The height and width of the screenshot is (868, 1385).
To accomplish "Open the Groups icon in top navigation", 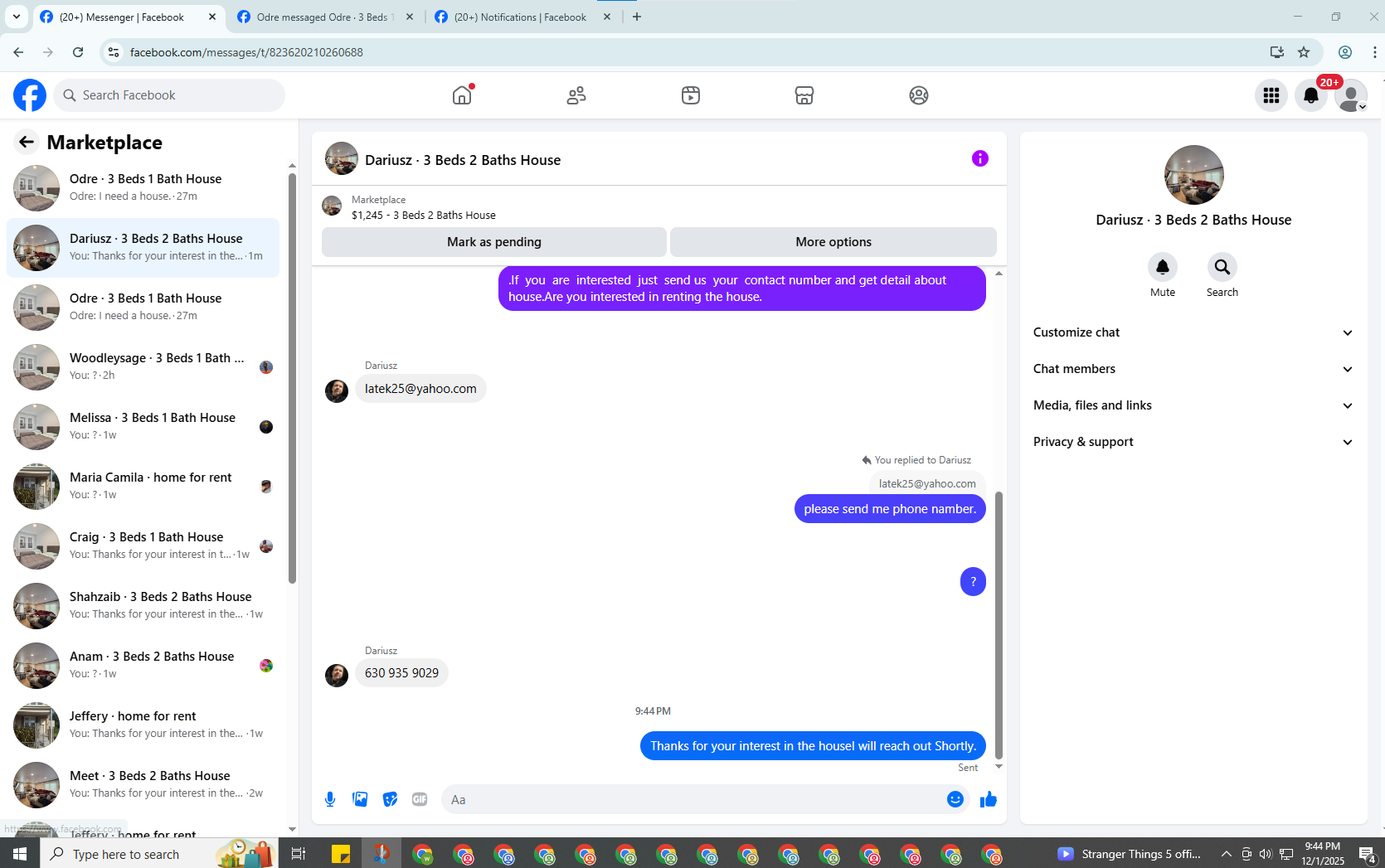I will tap(919, 95).
